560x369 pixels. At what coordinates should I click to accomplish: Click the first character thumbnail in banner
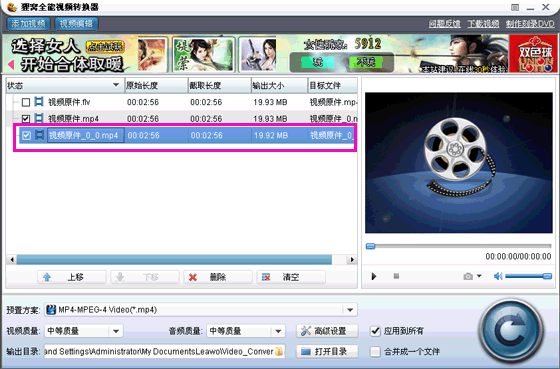(x=152, y=55)
